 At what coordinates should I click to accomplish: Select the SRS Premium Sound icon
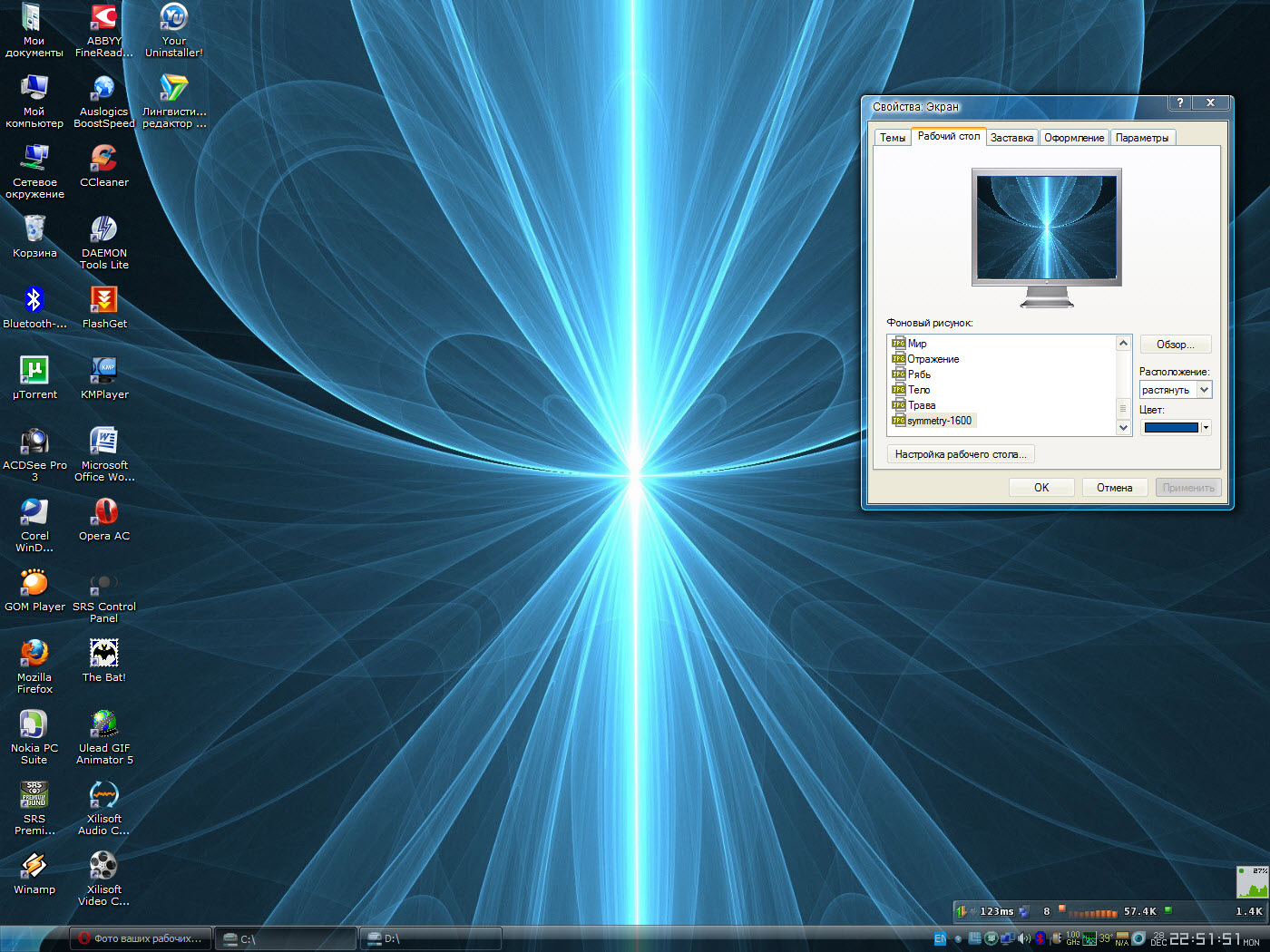click(34, 809)
